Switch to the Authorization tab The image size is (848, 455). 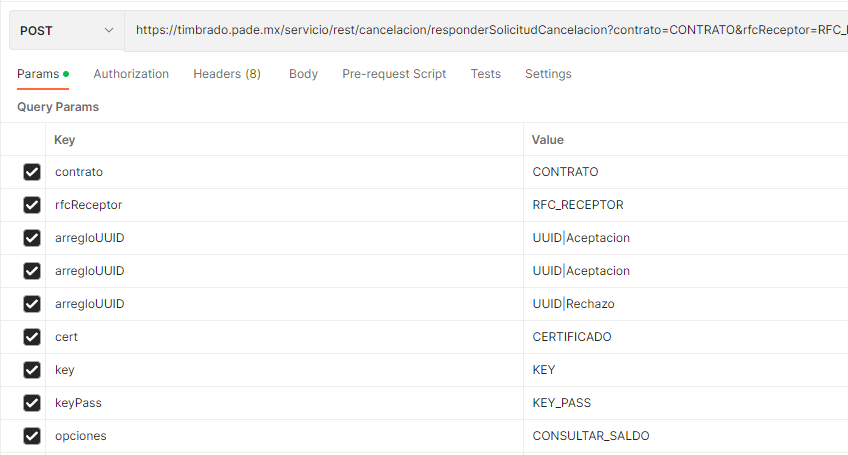pos(131,74)
